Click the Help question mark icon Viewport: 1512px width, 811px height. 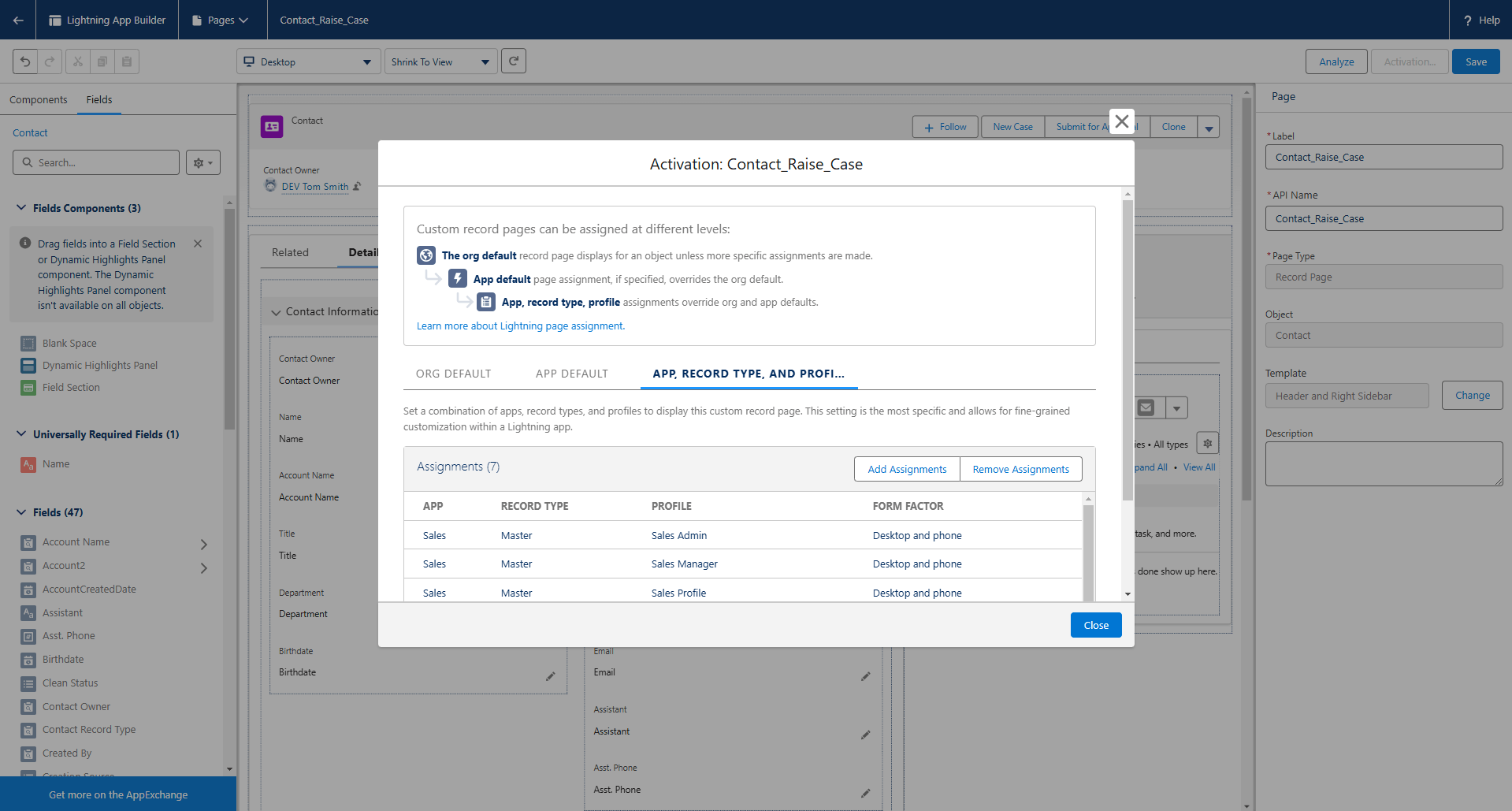click(x=1467, y=20)
